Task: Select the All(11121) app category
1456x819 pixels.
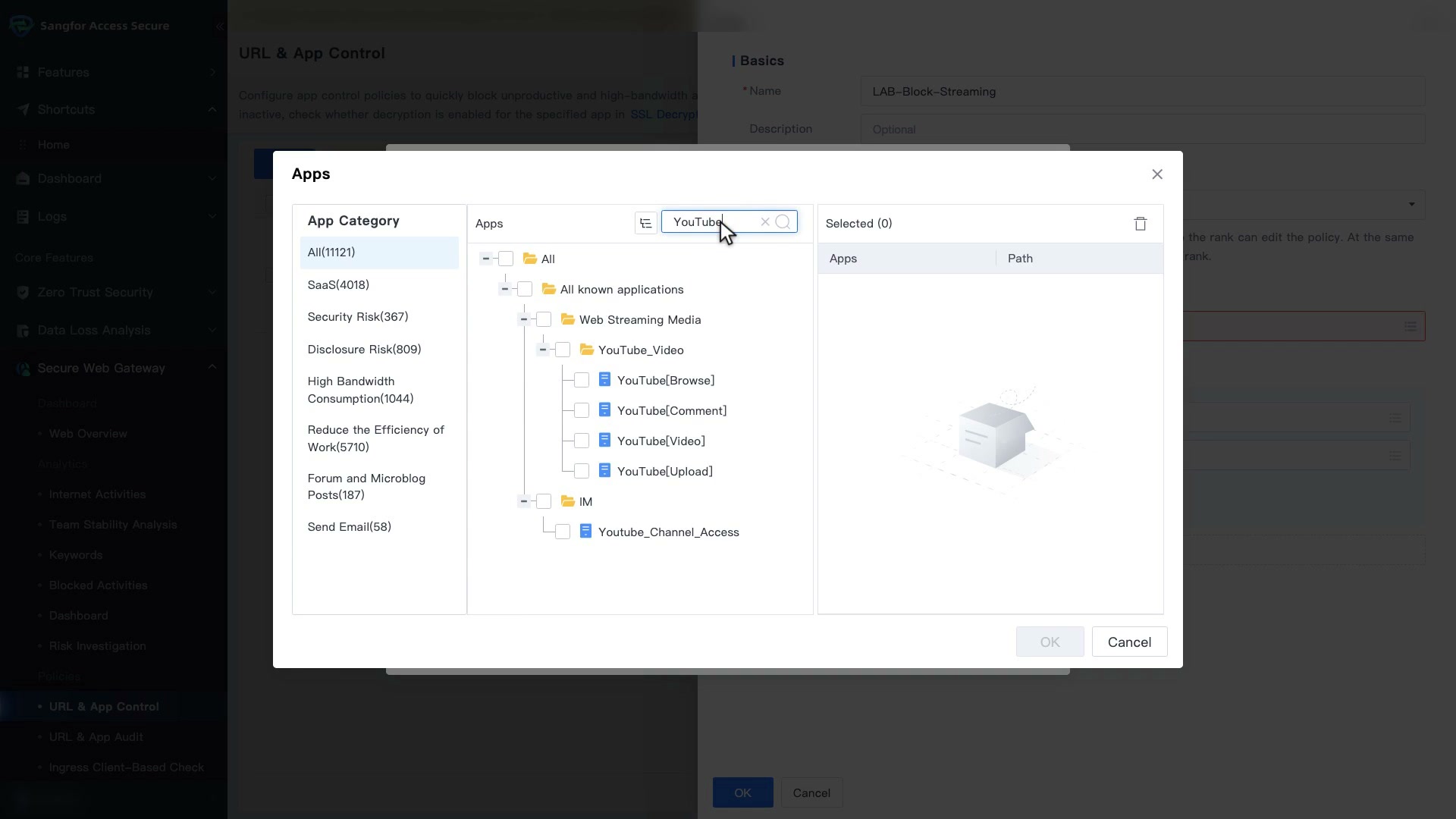Action: [379, 253]
